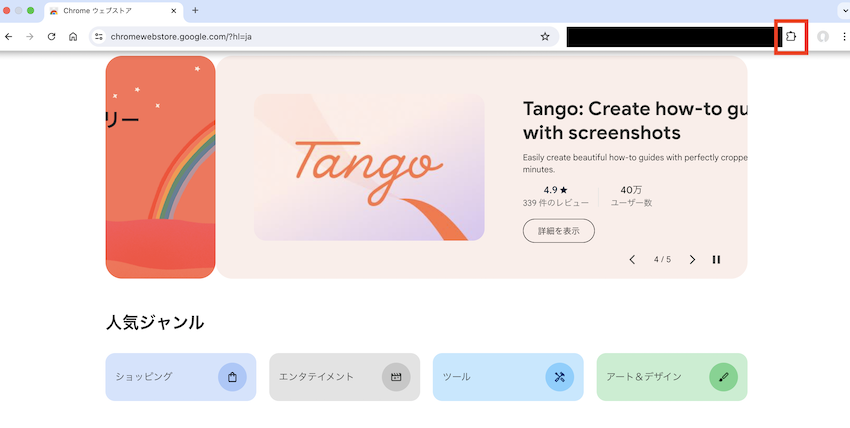The image size is (850, 428).
Task: Click the entertainment clapperboard icon
Action: click(396, 377)
